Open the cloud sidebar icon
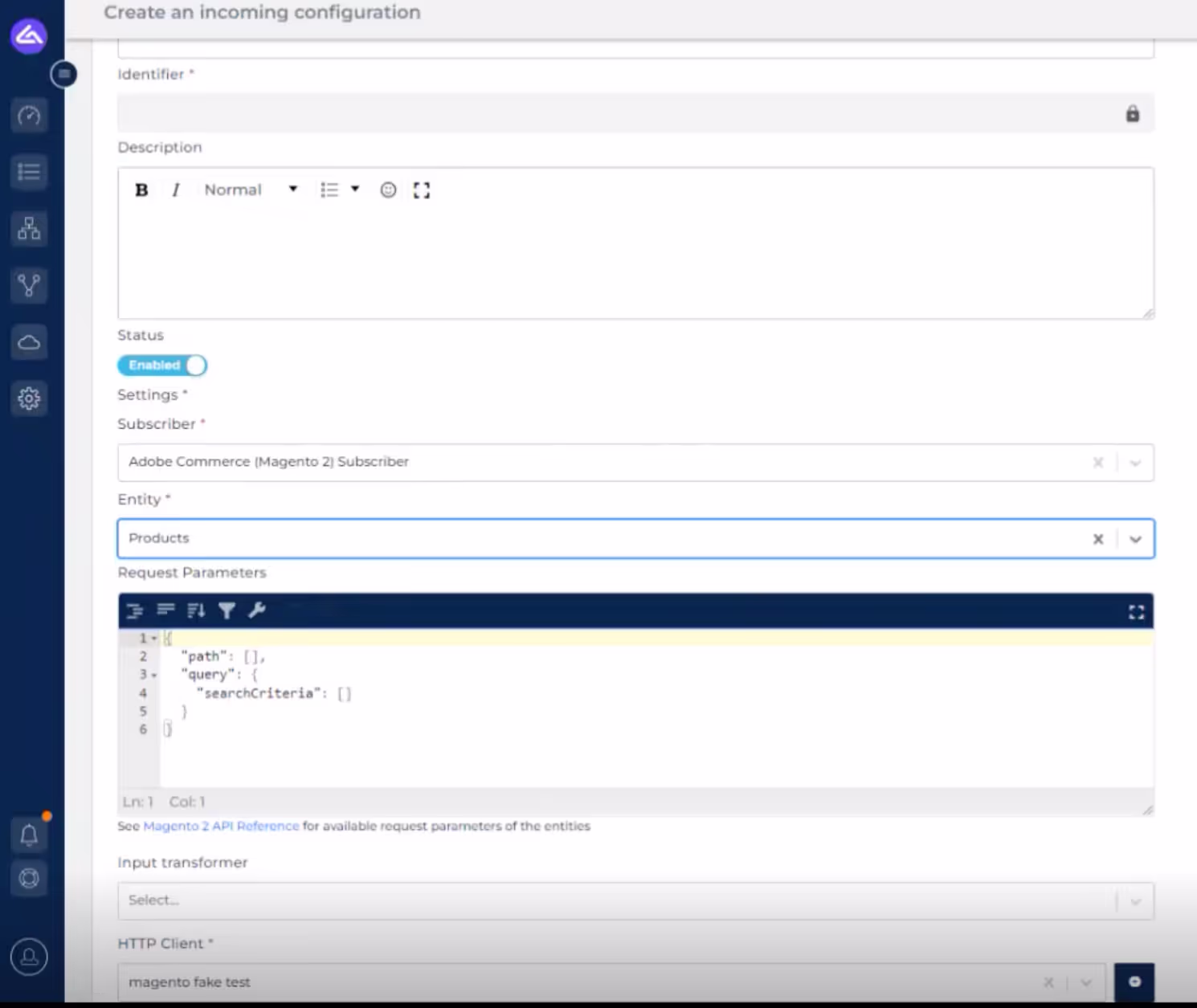Screen dimensions: 1197x1008 click(x=29, y=342)
